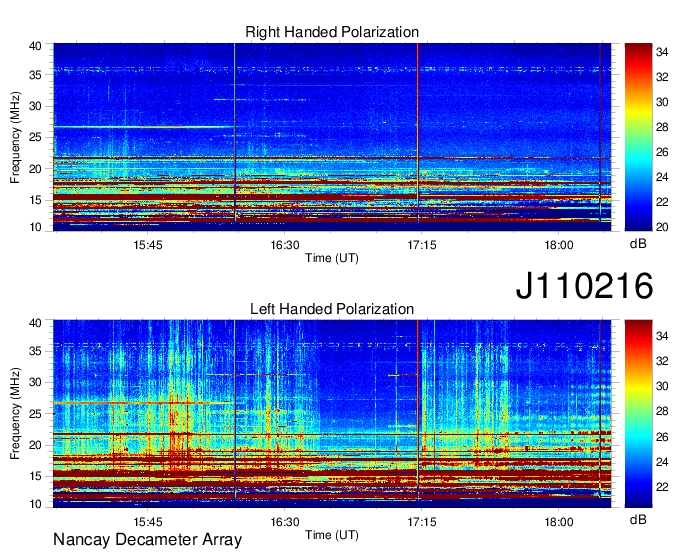Click the 35 MHz tick label of right-handed plot

point(35,75)
